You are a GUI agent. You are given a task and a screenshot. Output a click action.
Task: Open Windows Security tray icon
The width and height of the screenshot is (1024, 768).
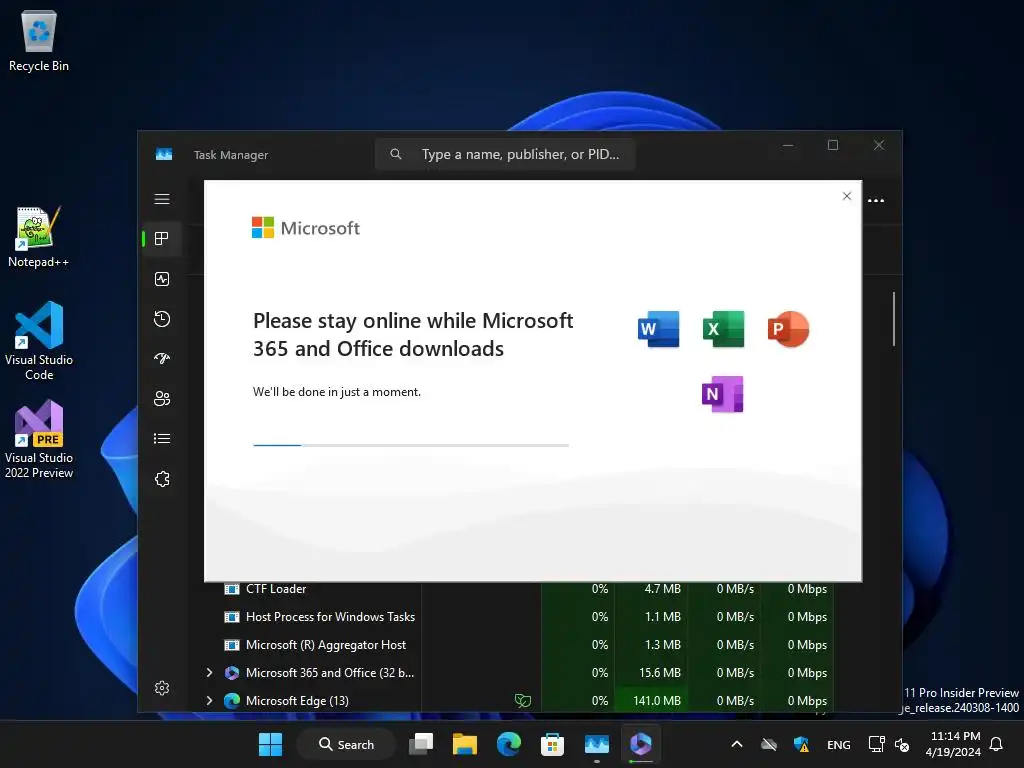[x=801, y=744]
